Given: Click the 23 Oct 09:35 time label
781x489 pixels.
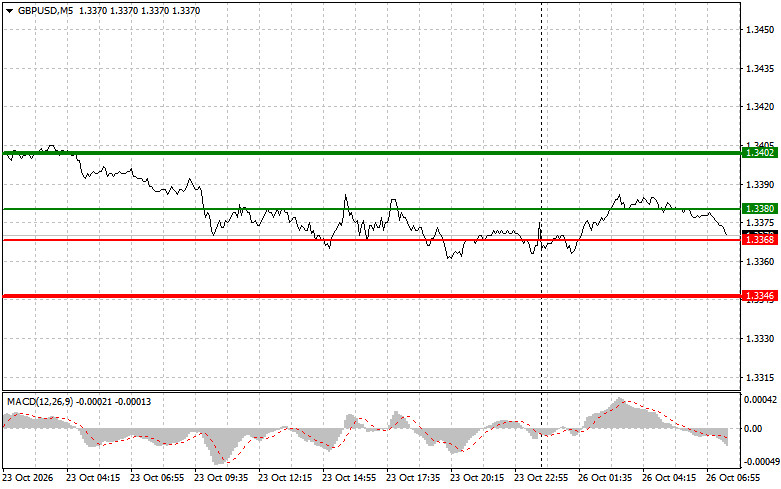Looking at the screenshot, I should click(x=221, y=478).
